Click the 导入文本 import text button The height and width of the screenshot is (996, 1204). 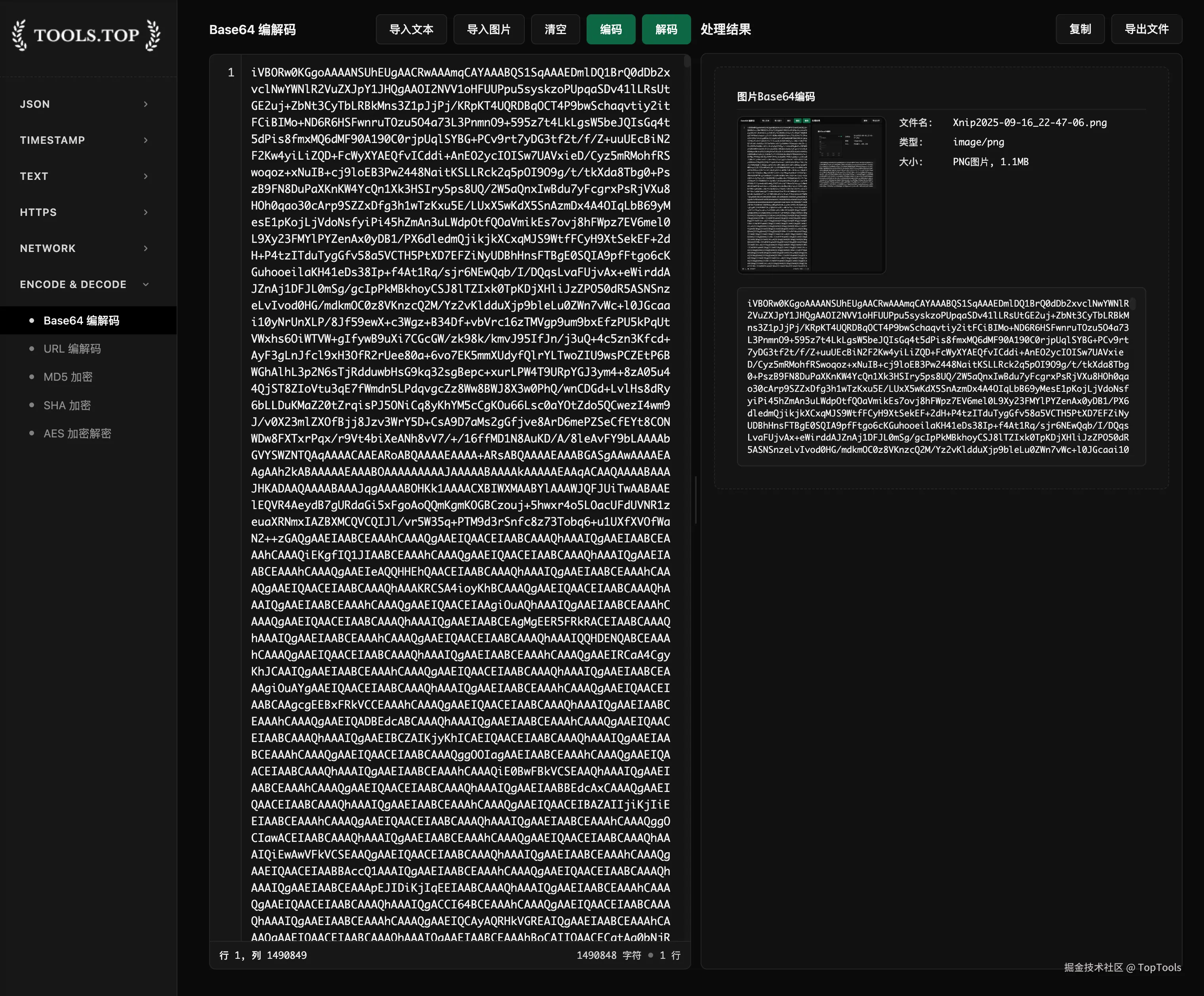[x=411, y=29]
